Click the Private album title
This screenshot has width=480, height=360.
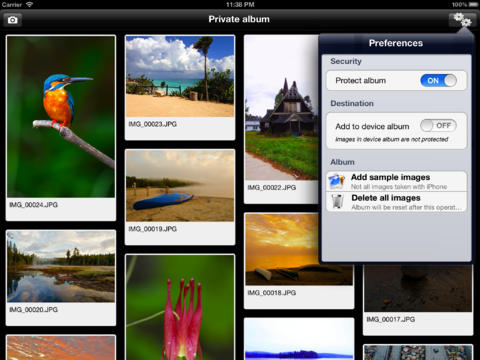(x=239, y=19)
